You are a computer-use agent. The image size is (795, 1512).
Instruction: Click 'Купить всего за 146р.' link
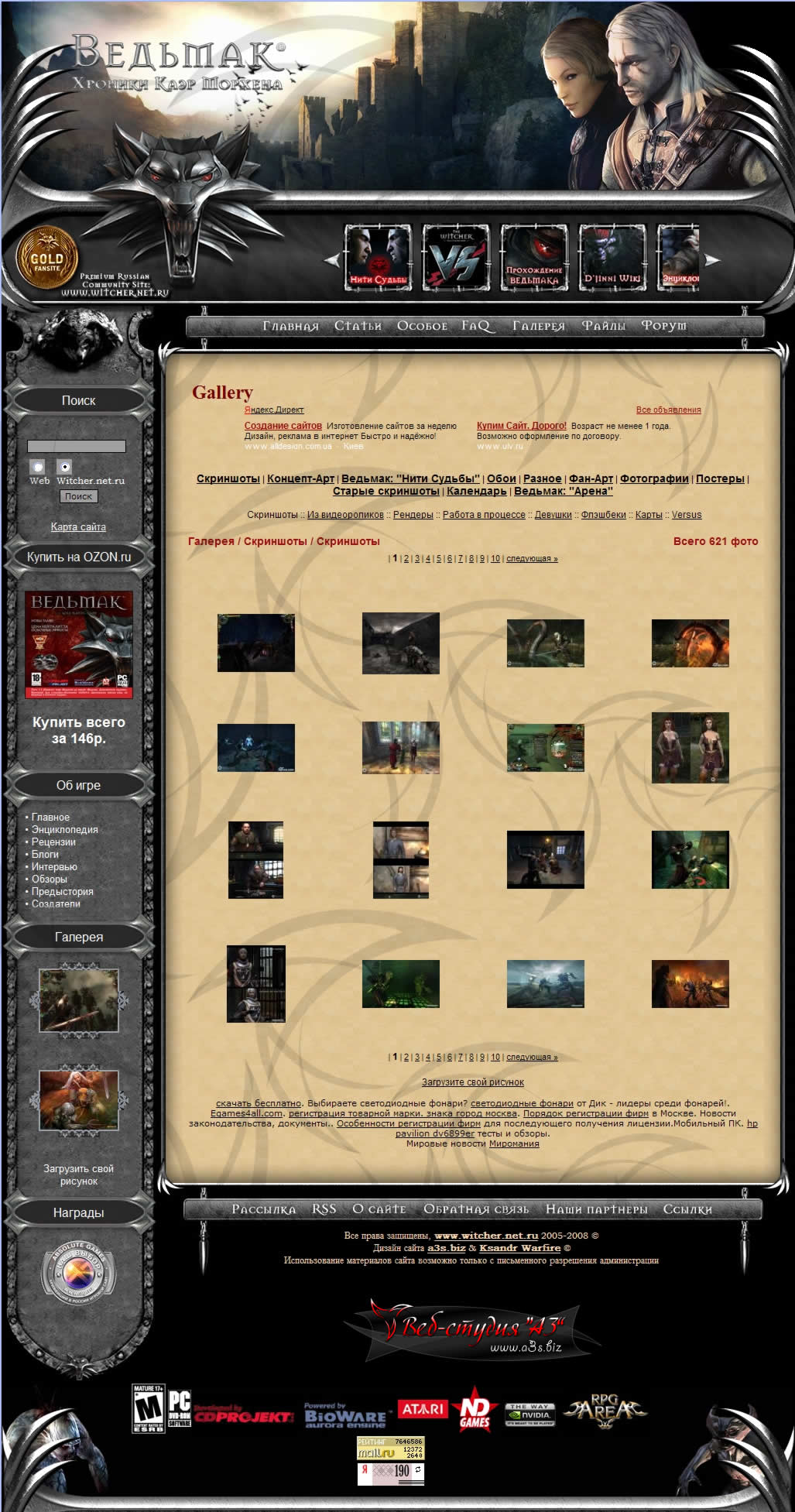click(79, 730)
